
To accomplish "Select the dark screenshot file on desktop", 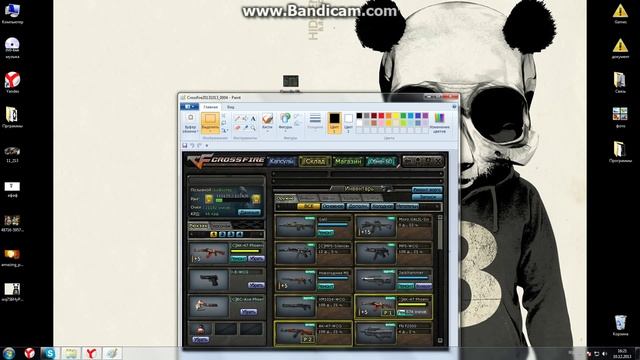I will coord(291,83).
